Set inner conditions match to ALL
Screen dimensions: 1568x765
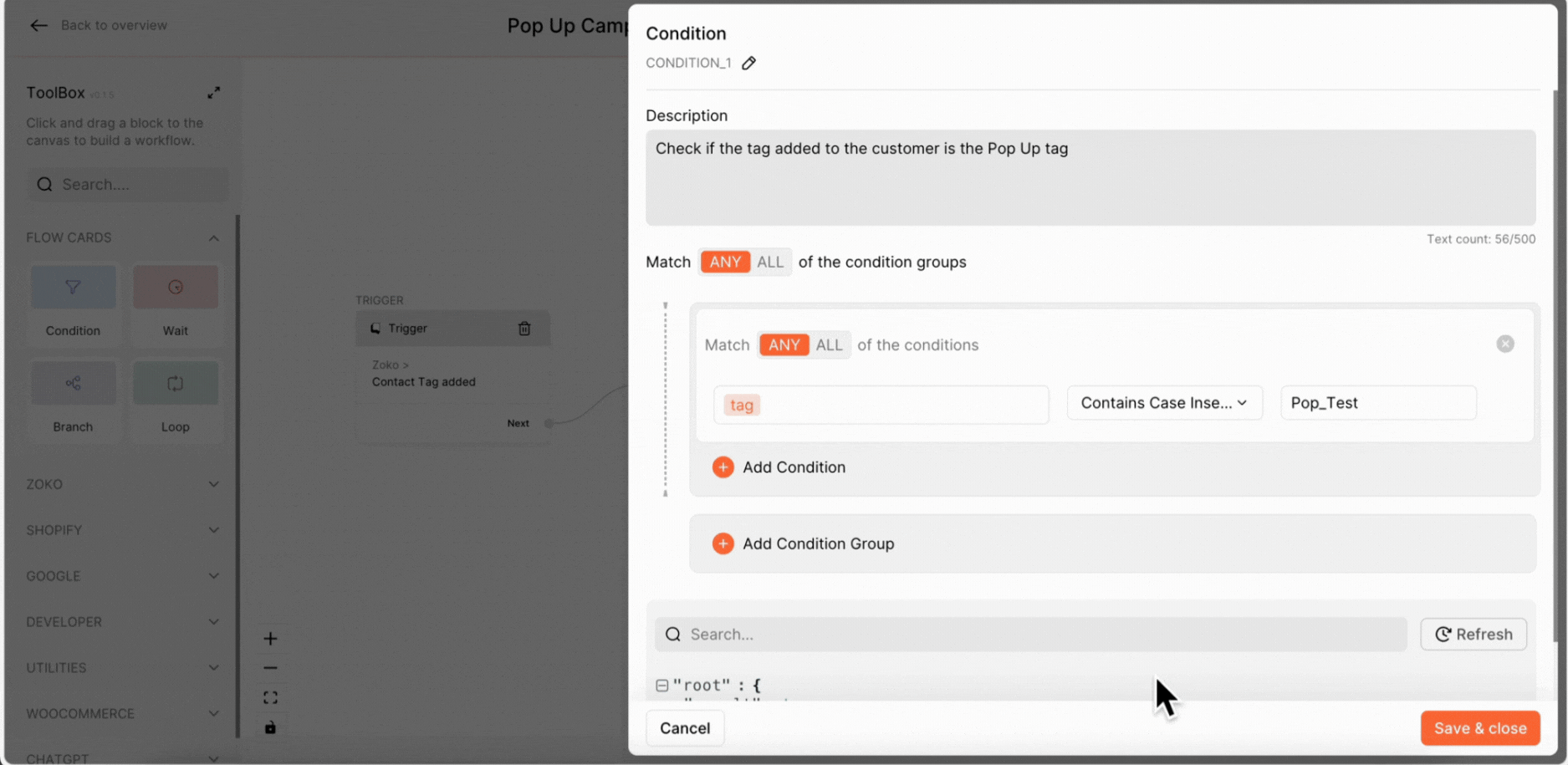click(x=830, y=344)
